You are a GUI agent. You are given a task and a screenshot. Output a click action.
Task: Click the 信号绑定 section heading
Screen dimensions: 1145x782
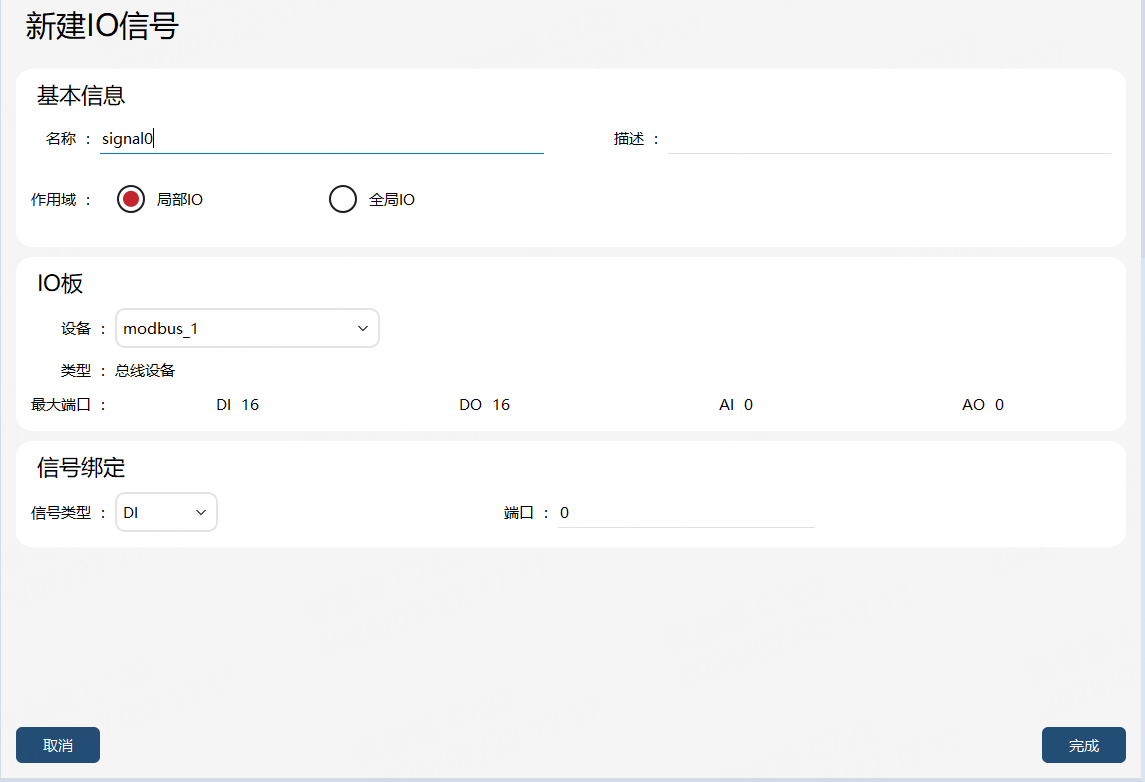pos(81,467)
